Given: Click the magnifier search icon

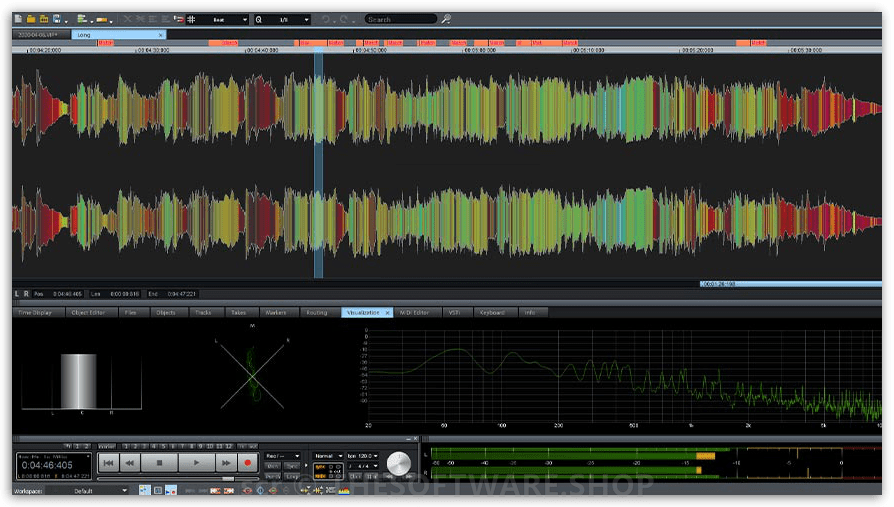Looking at the screenshot, I should click(x=446, y=19).
